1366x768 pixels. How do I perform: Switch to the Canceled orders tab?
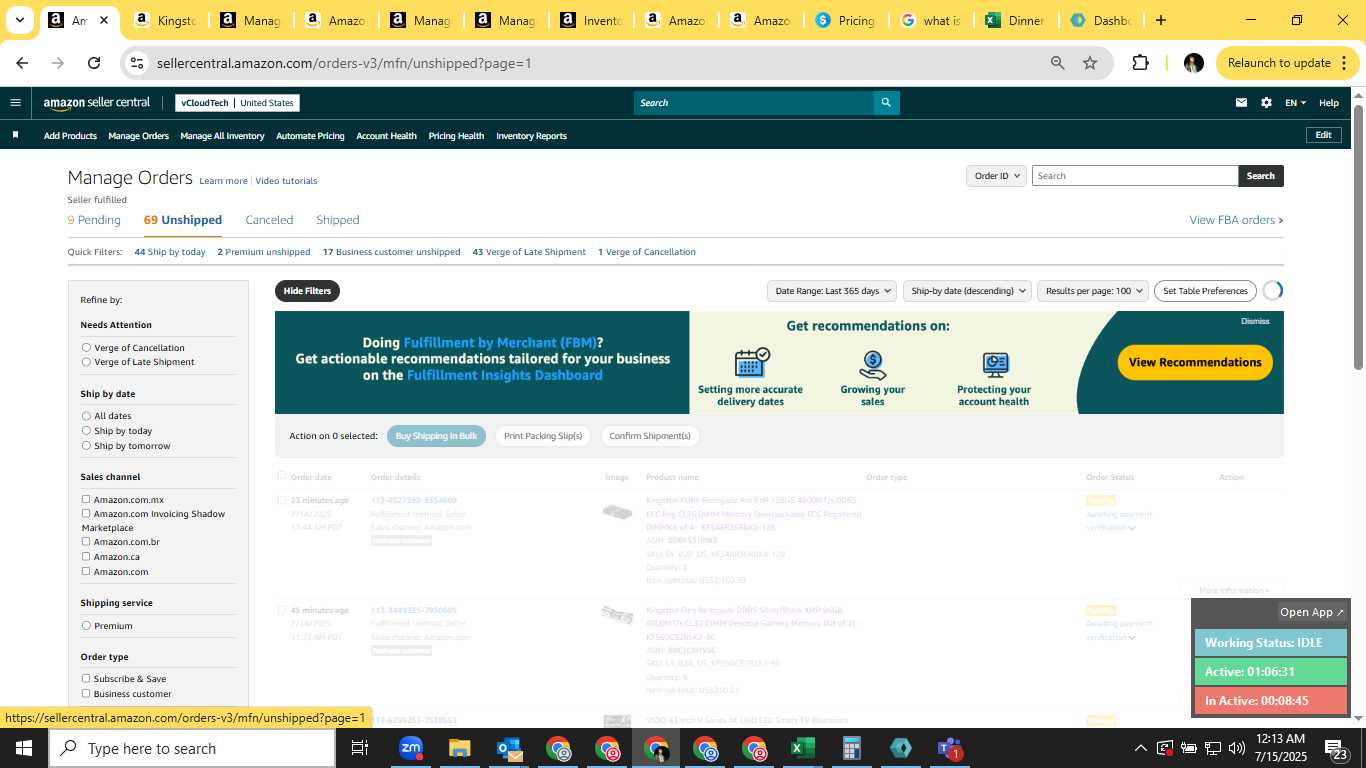pyautogui.click(x=269, y=220)
